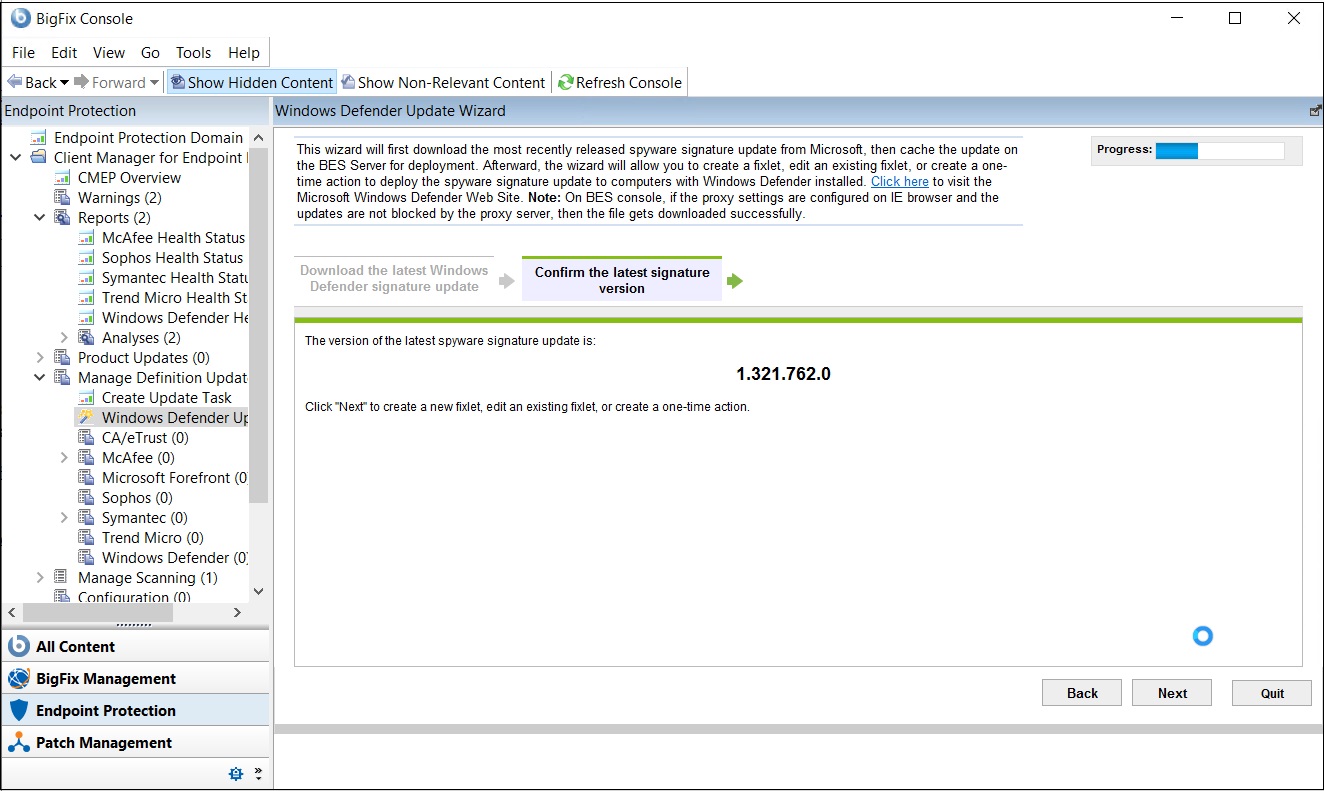
Task: Click the Manage Scanning (1) icon
Action: 62,578
